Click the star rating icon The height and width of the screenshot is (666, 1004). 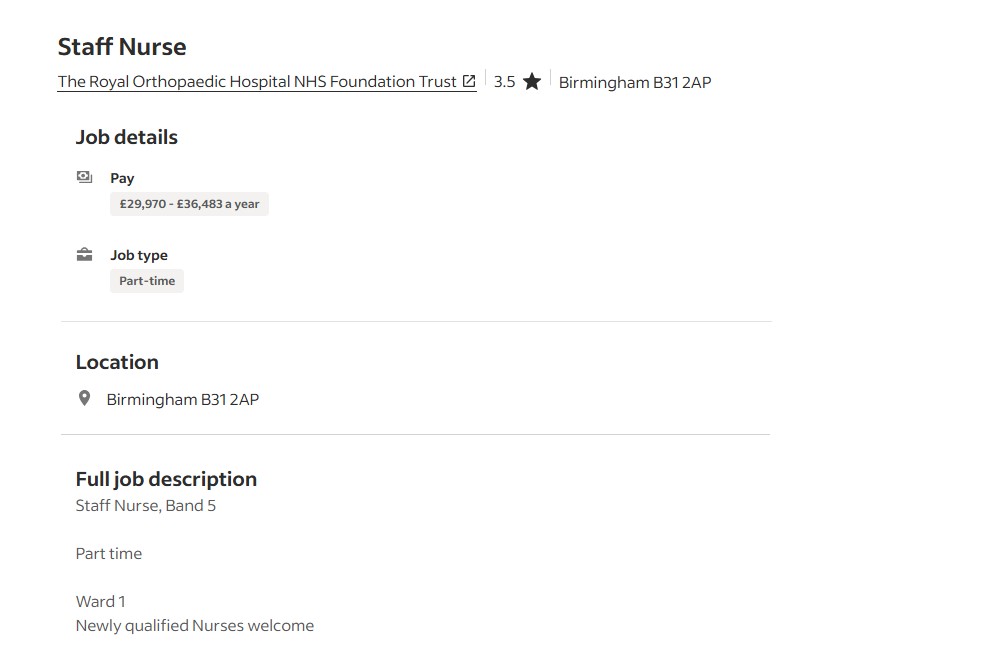click(x=532, y=82)
